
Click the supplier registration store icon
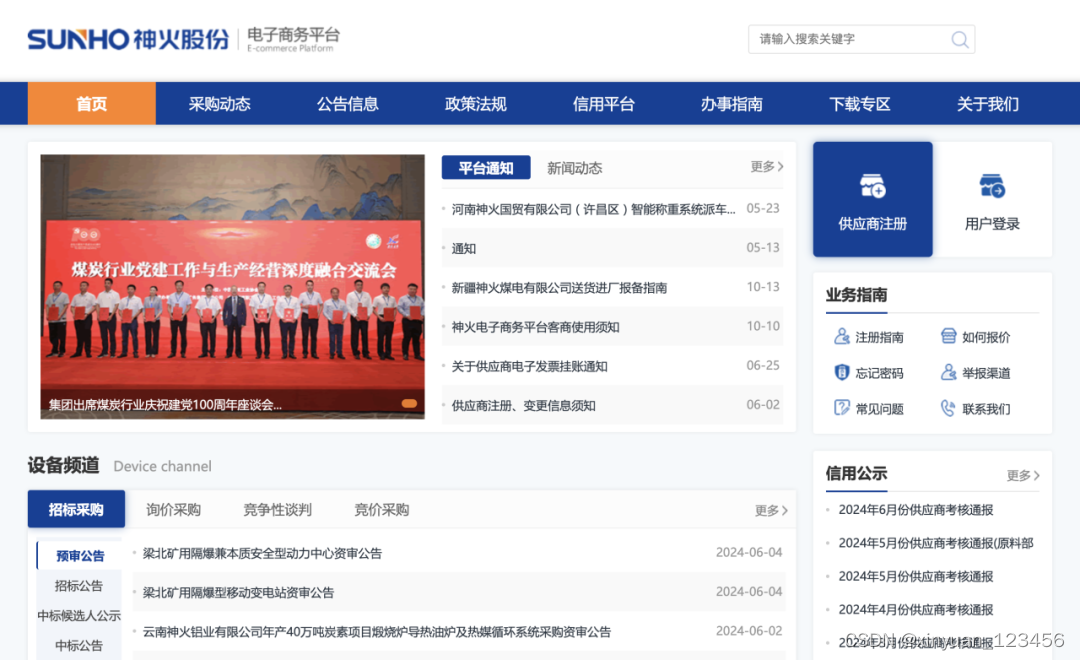click(x=872, y=186)
